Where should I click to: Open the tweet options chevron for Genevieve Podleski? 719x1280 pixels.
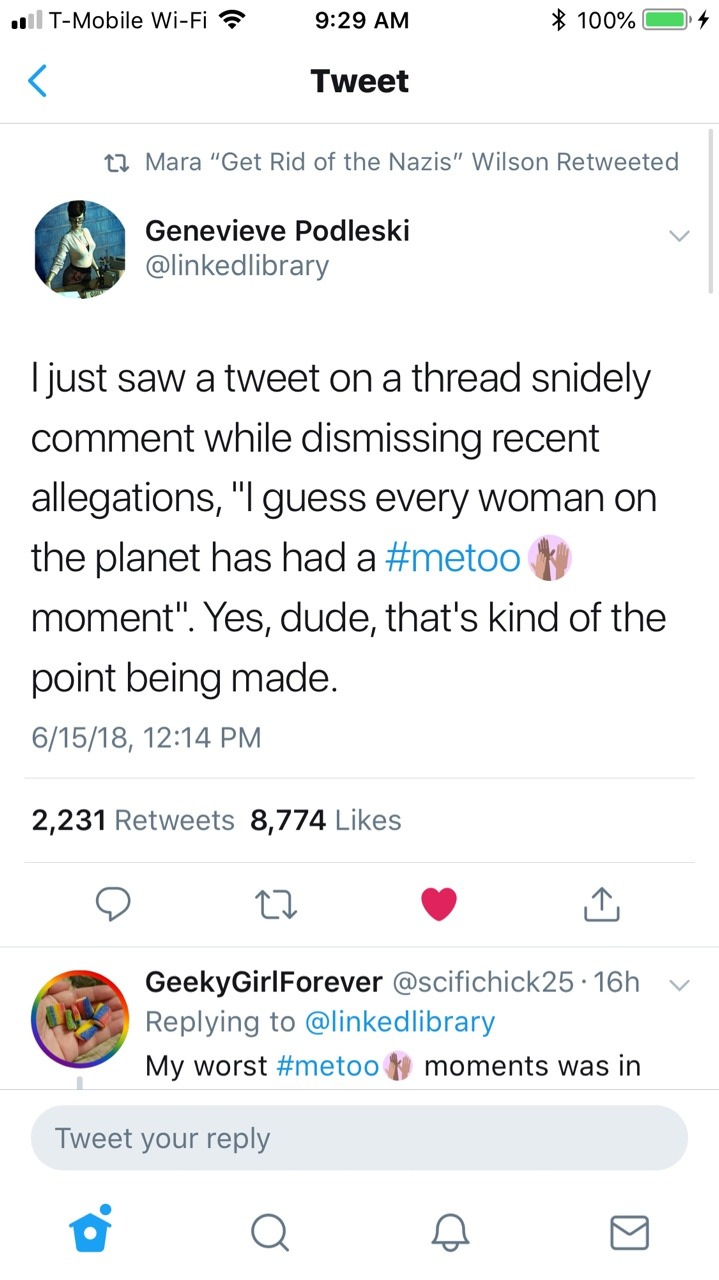[679, 236]
